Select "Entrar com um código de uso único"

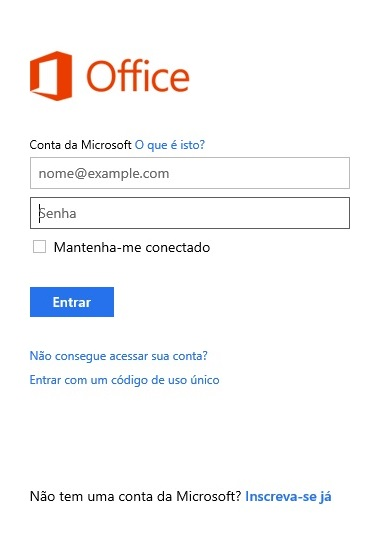click(x=124, y=380)
